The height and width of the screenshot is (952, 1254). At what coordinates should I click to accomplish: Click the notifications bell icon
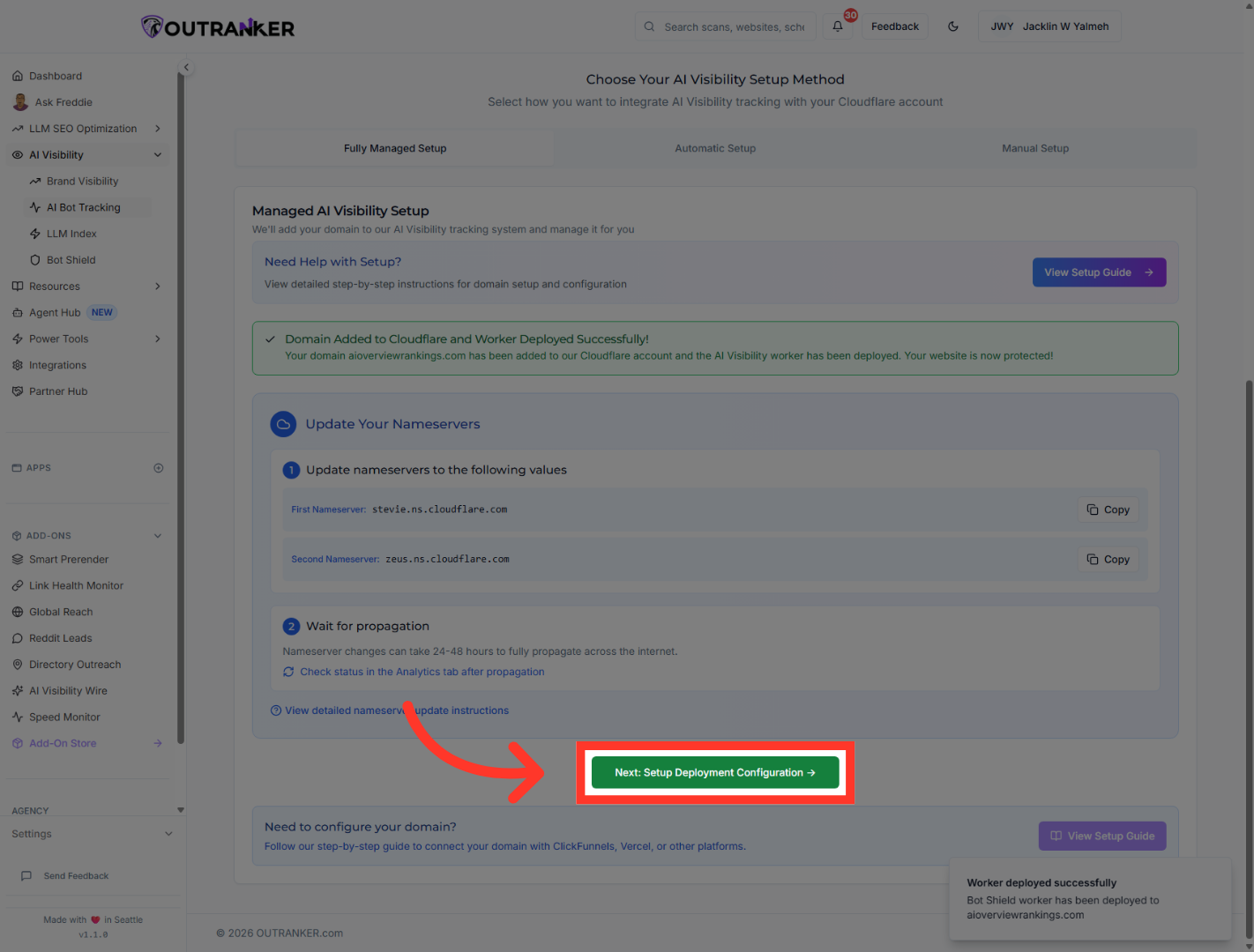838,26
